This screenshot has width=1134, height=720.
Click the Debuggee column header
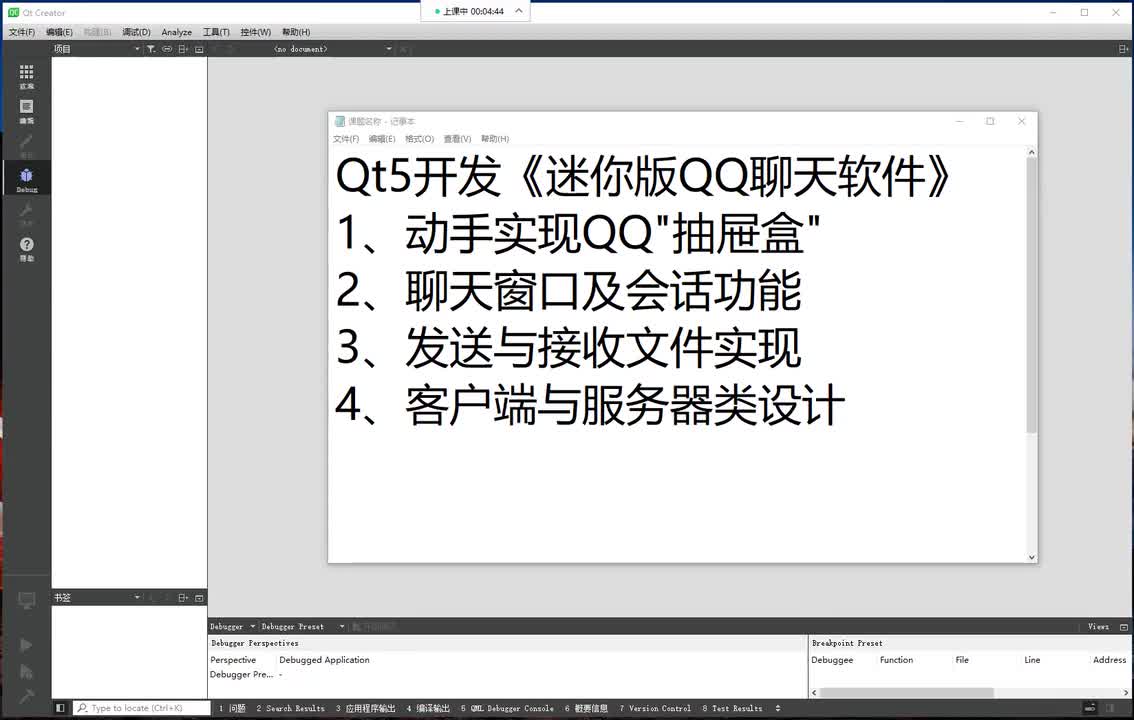coord(832,660)
